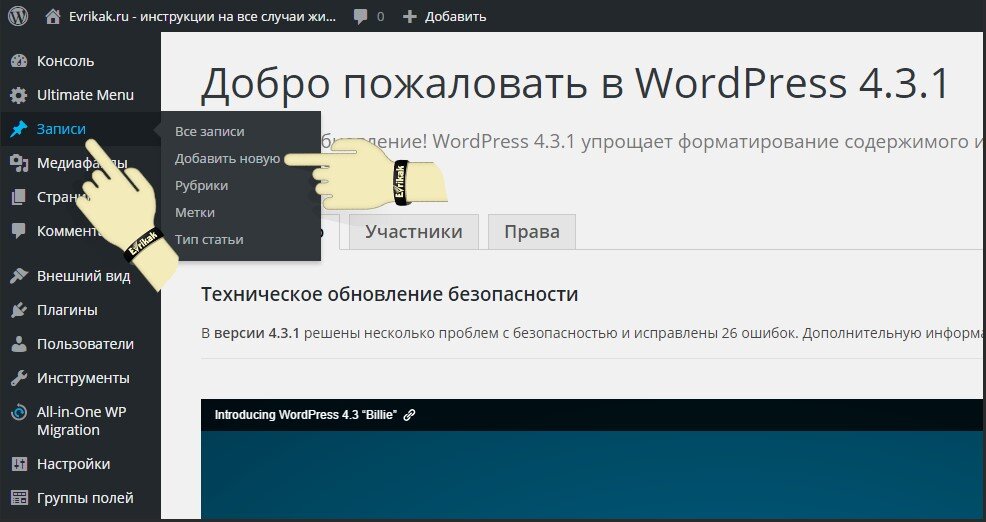The width and height of the screenshot is (986, 522).
Task: Switch to the Участники tab
Action: (x=414, y=231)
